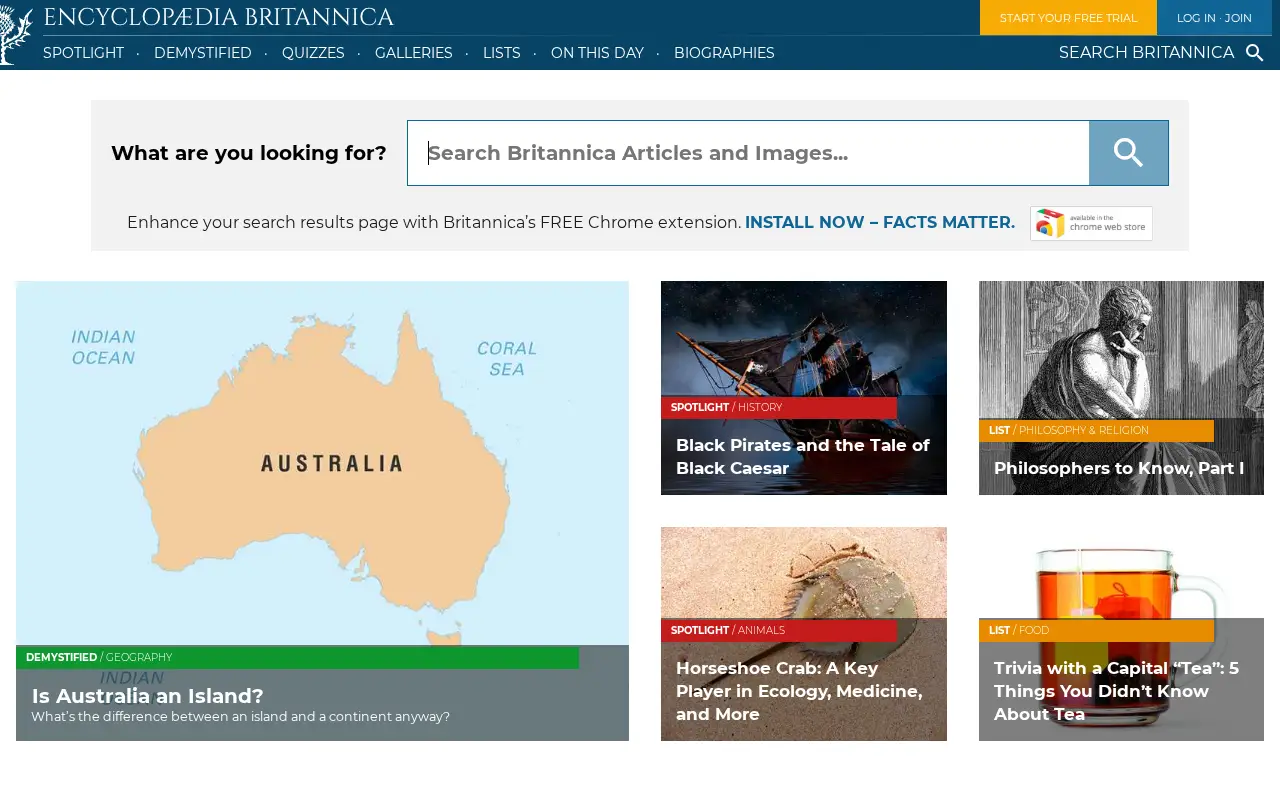Select Lists in the navigation bar

(502, 53)
